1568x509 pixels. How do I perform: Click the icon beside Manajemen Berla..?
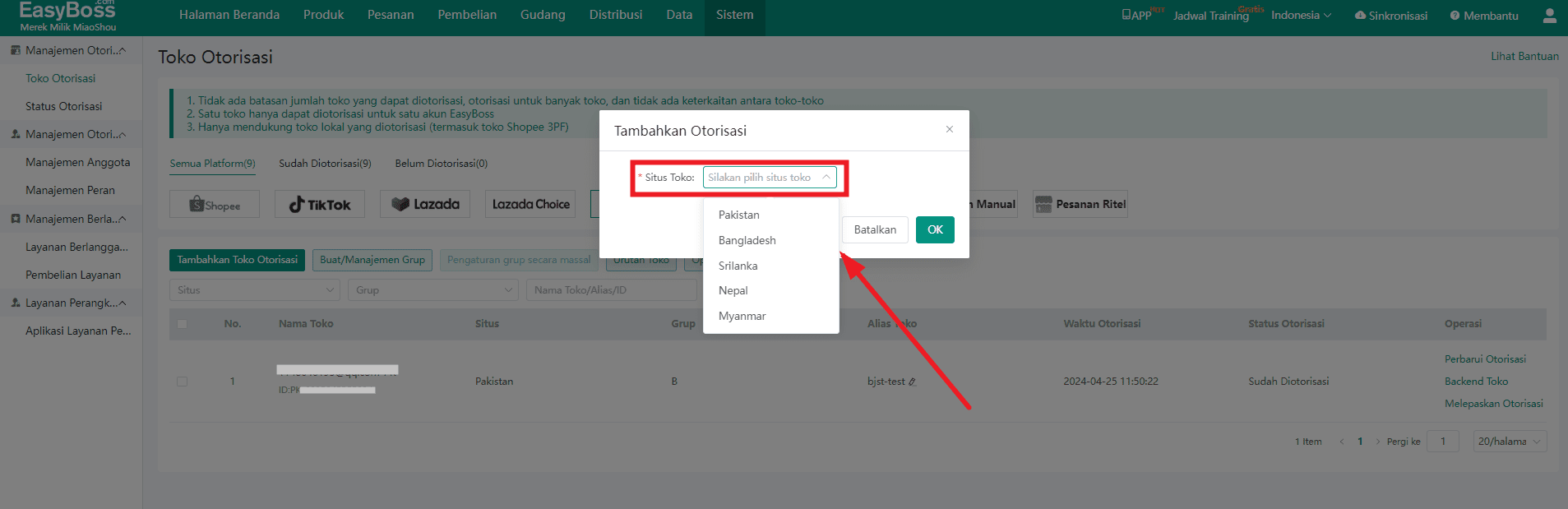(x=16, y=219)
